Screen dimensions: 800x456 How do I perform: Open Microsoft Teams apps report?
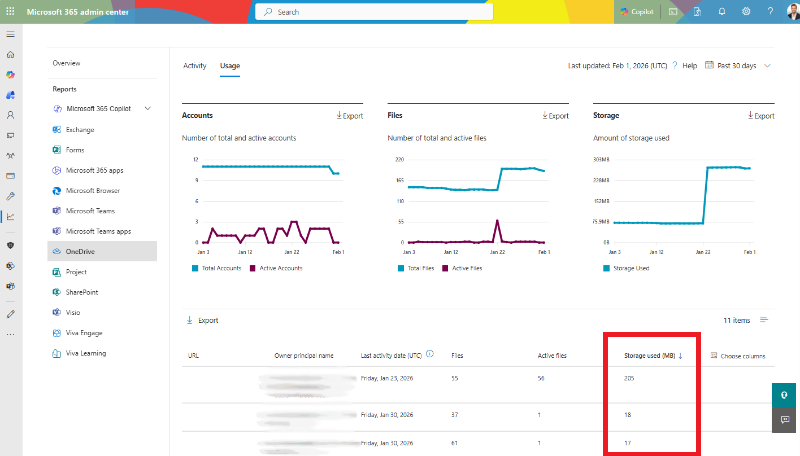[x=98, y=231]
